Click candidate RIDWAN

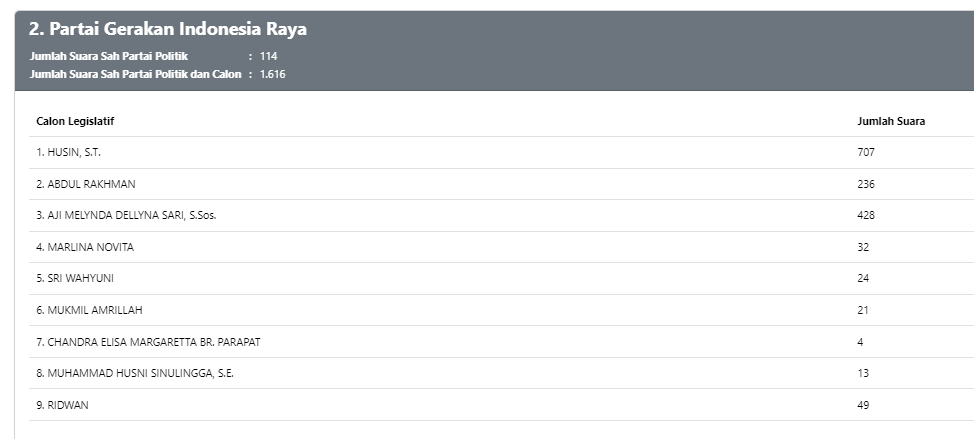(63, 405)
